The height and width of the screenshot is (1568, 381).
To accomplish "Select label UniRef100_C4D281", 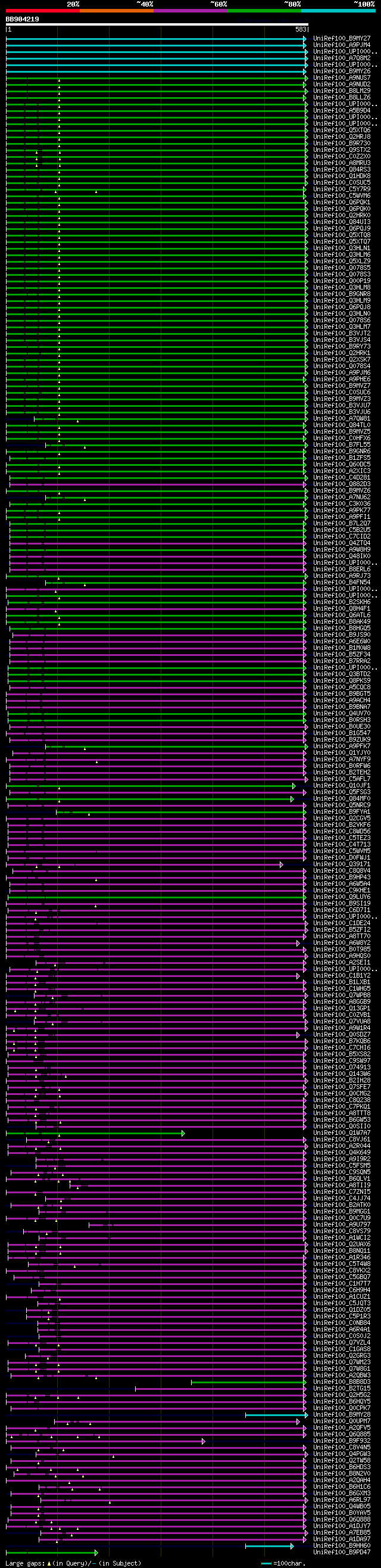I will point(342,478).
